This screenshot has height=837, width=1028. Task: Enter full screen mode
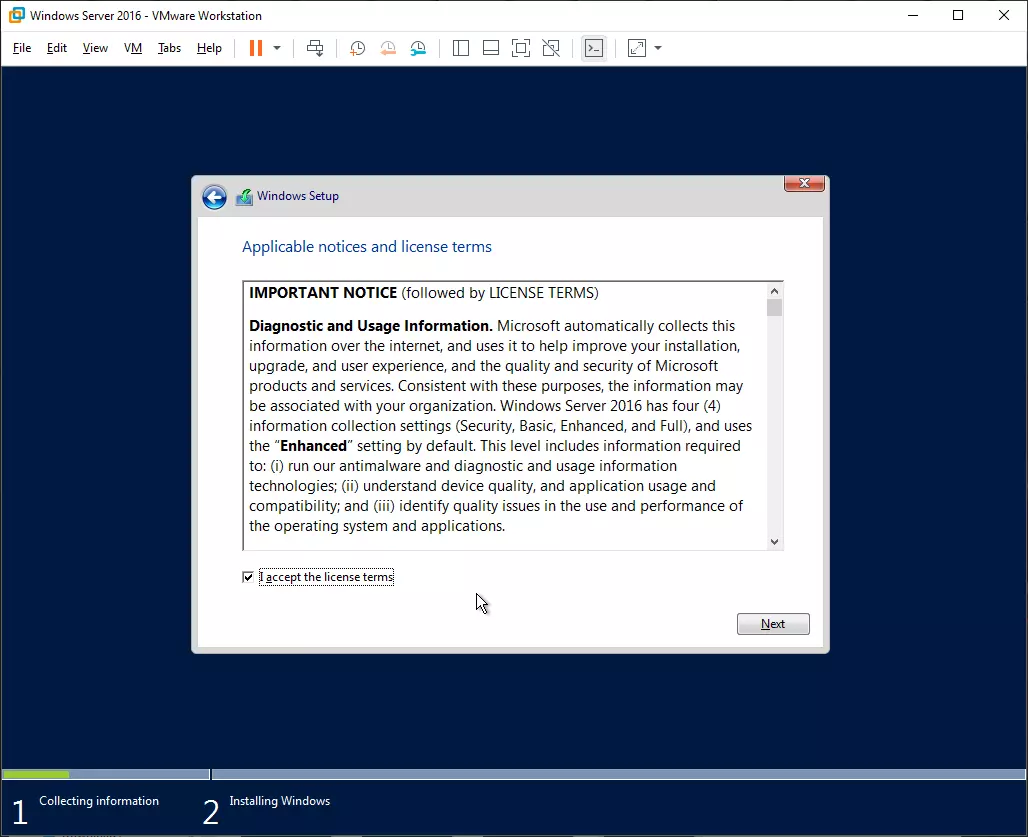coord(520,48)
